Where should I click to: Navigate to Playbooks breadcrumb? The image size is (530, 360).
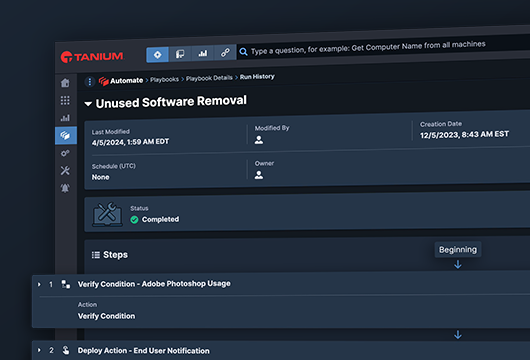[164, 79]
